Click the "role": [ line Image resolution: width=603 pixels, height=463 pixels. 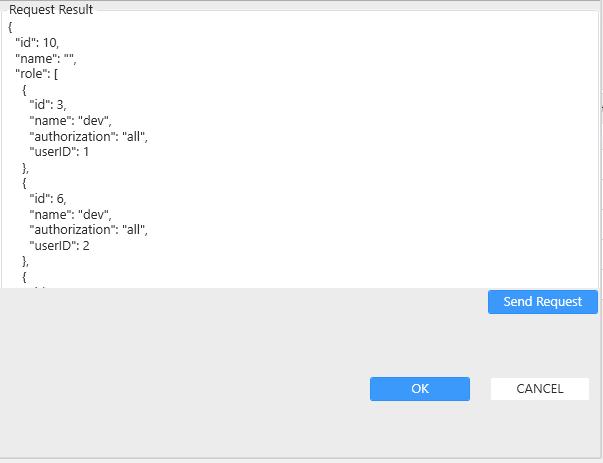click(36, 74)
